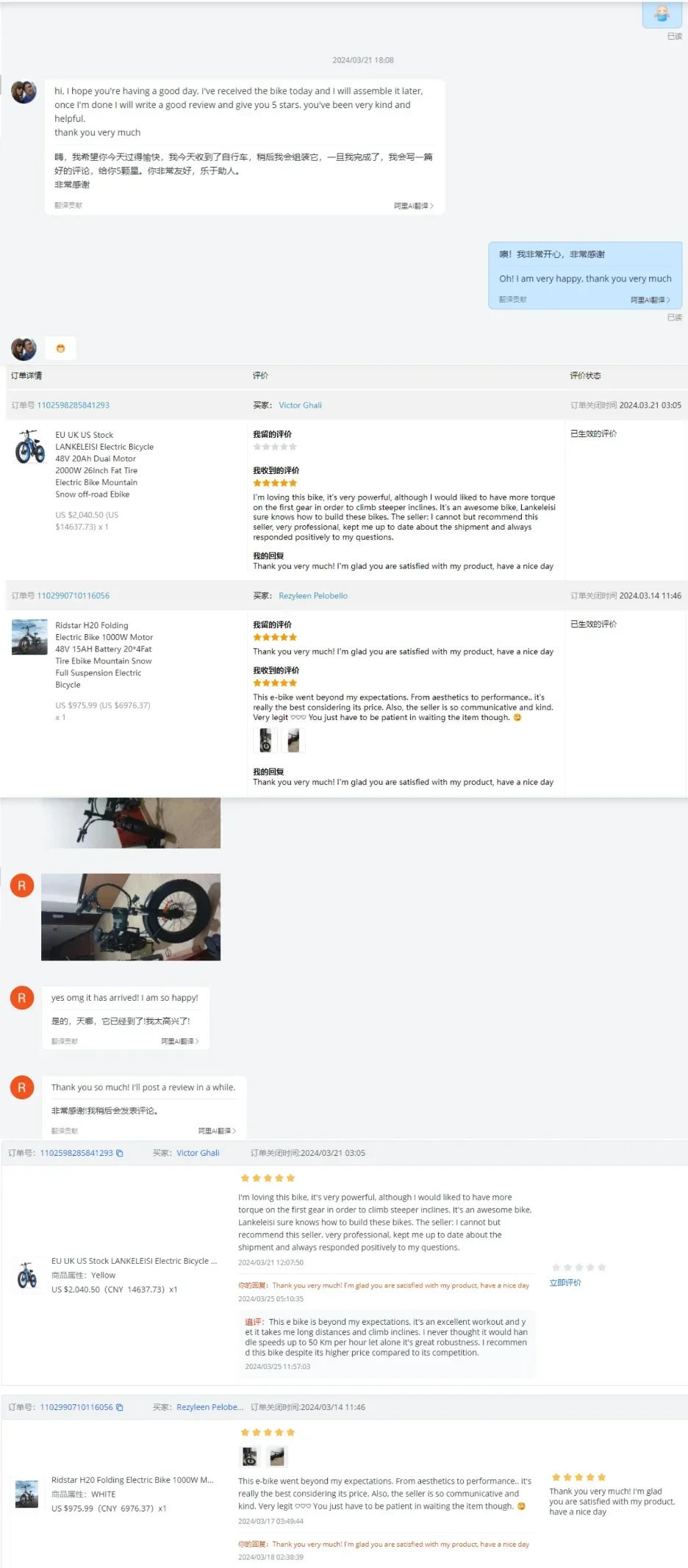Set the empty star rating above 立即评价
The width and height of the screenshot is (688, 1568).
coord(579,1267)
